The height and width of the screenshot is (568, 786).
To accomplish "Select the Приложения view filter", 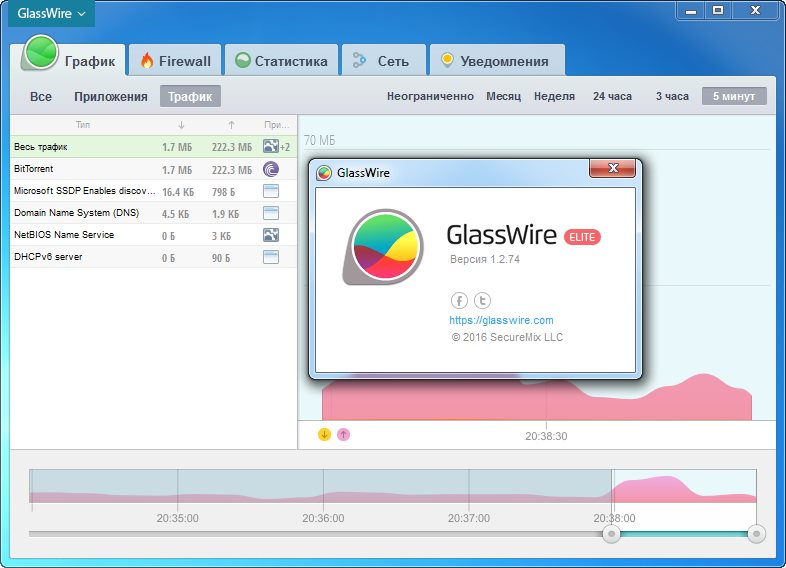I will tap(111, 96).
